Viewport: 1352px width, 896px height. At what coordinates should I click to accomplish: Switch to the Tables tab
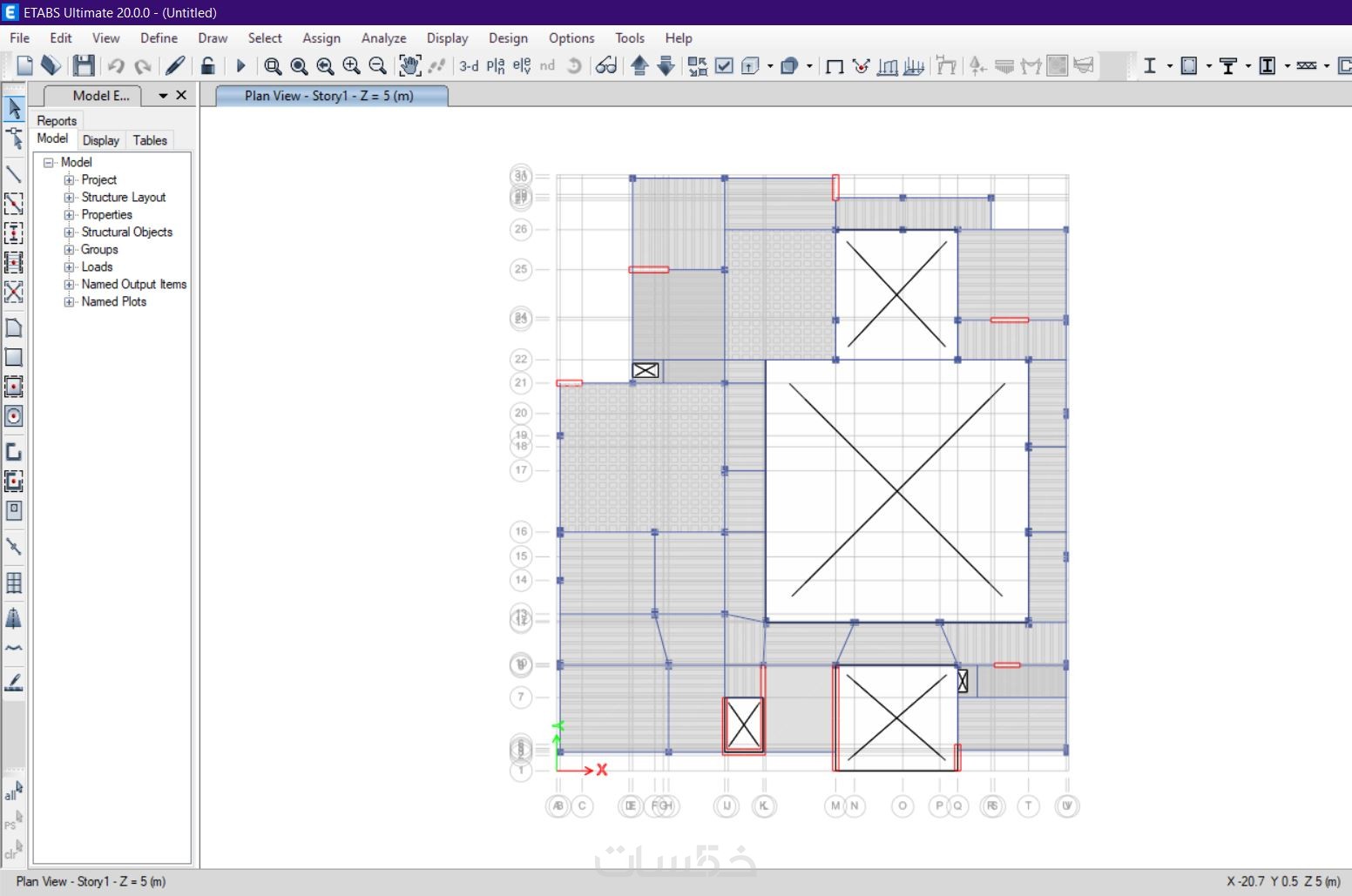tap(150, 140)
